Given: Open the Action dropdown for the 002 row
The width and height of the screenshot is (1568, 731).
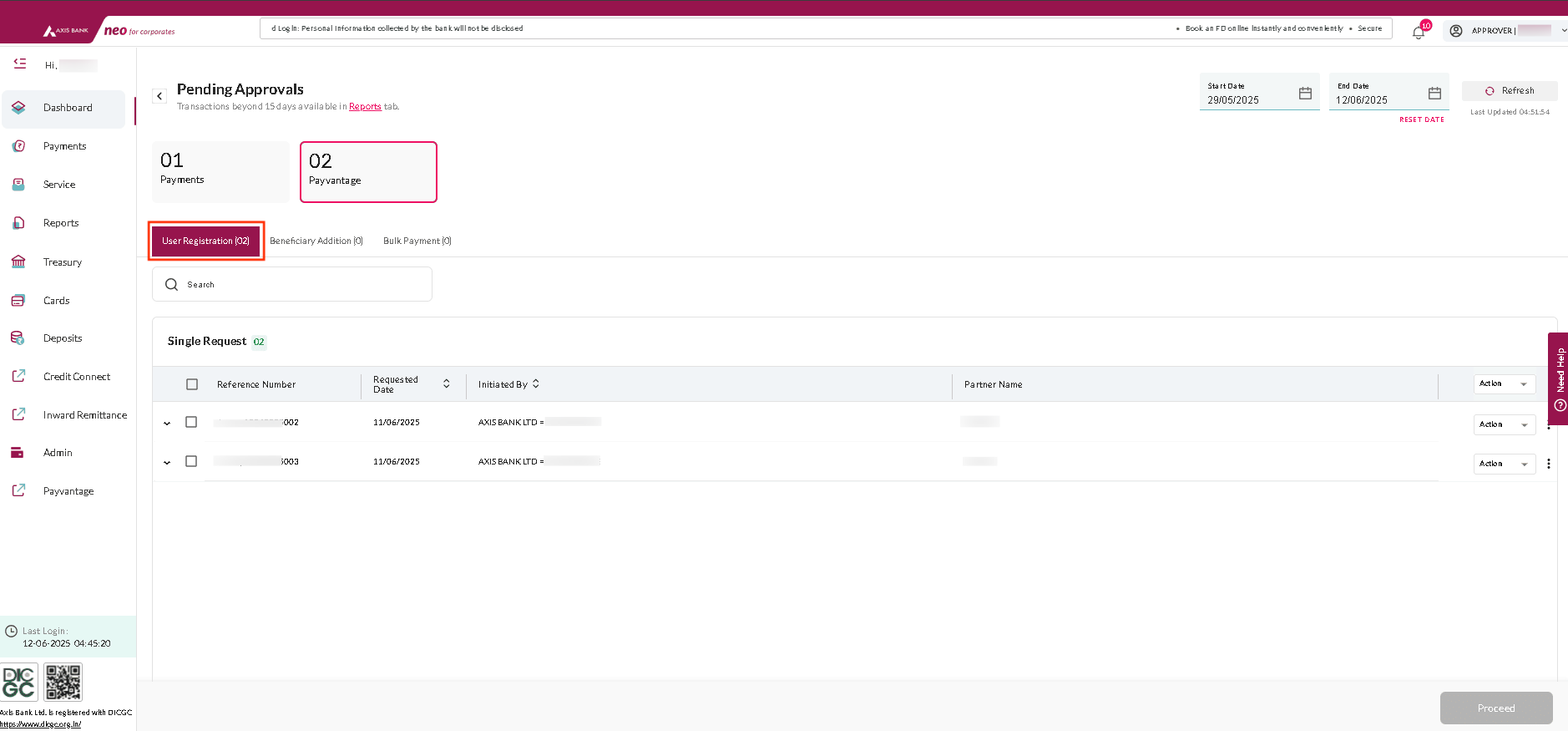Looking at the screenshot, I should [1505, 424].
